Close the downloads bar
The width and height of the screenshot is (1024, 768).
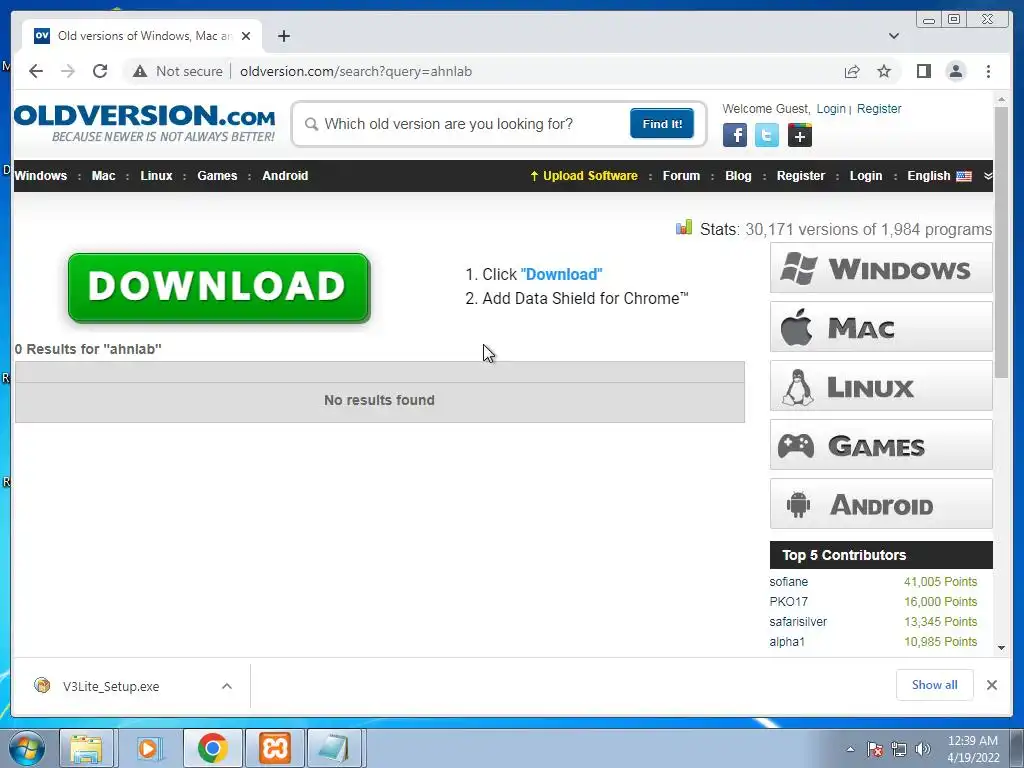(x=991, y=684)
